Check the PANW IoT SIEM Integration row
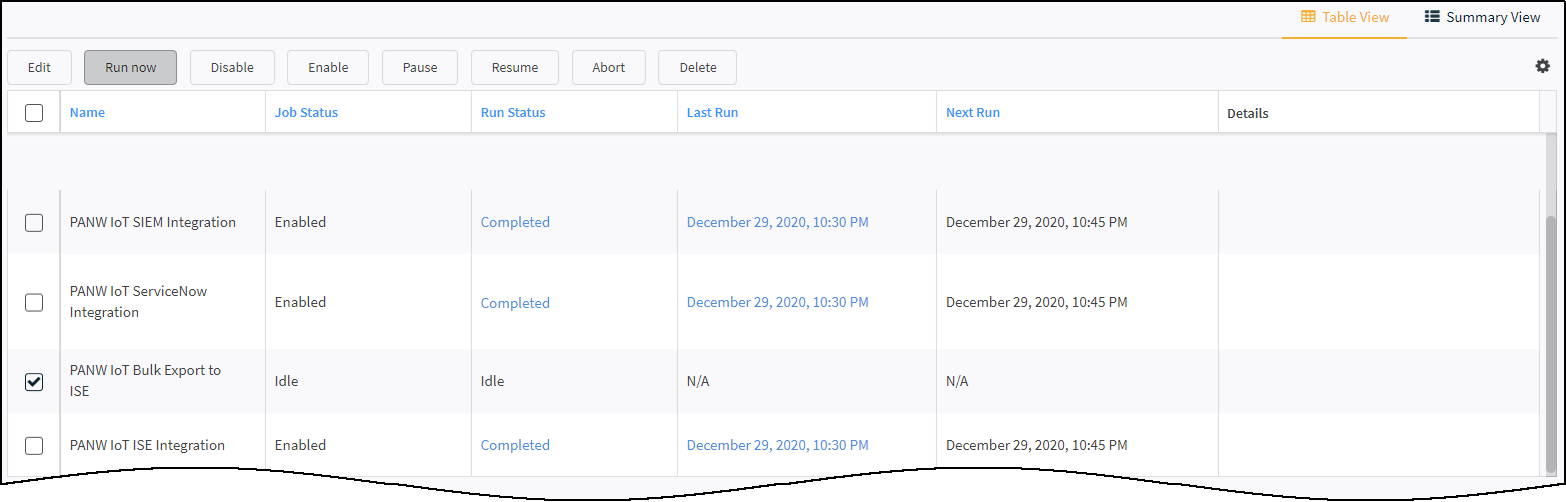The image size is (1566, 502). tap(34, 223)
